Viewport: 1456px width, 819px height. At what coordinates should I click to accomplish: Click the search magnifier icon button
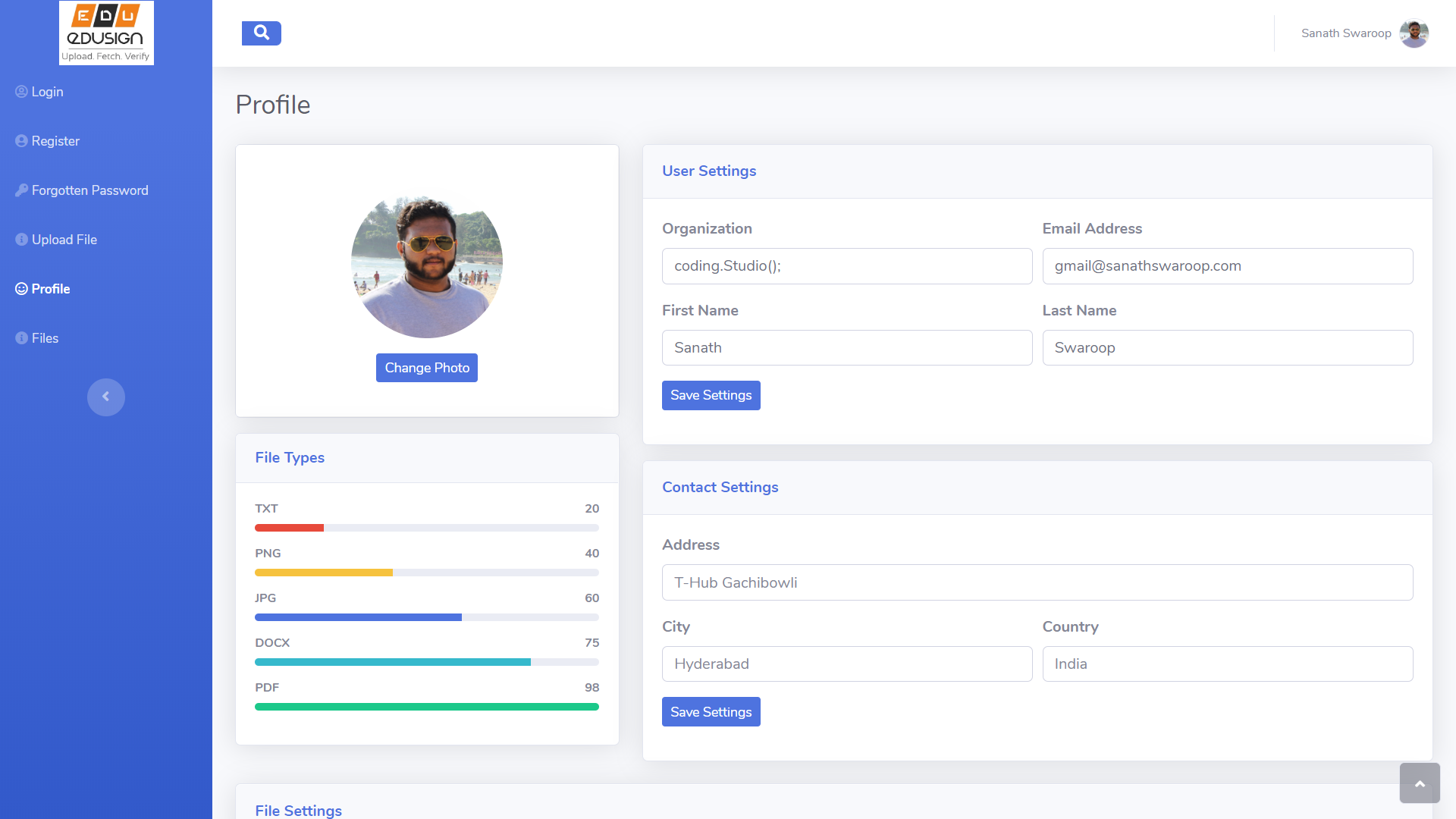tap(261, 33)
